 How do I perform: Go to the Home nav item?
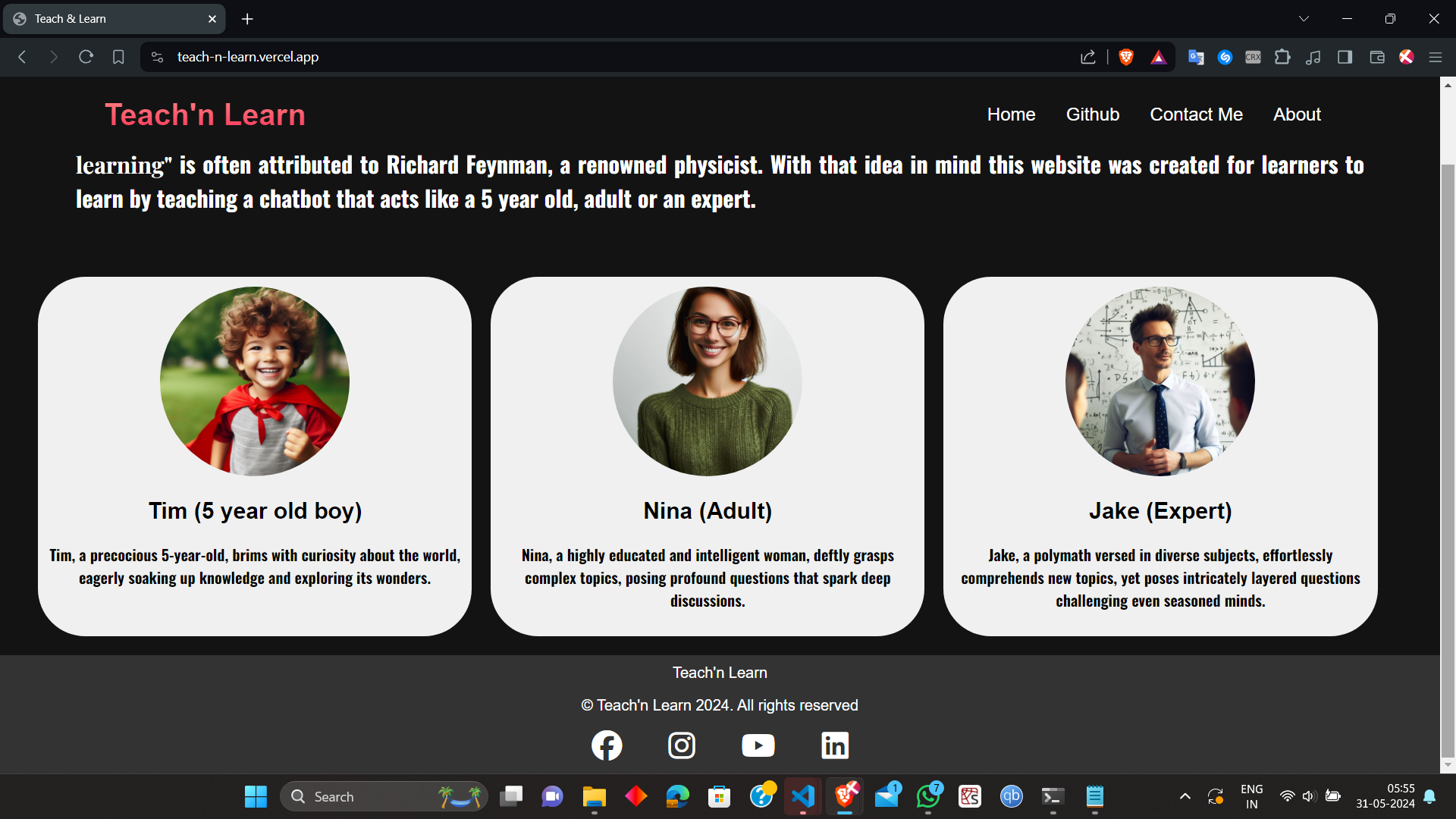coord(1011,115)
